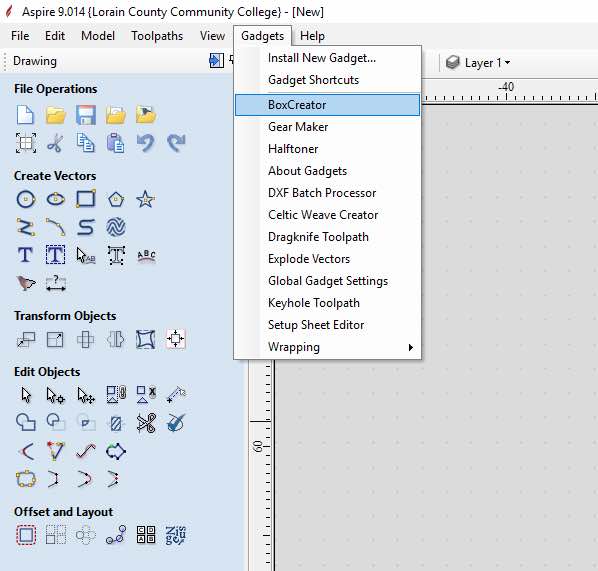This screenshot has height=571, width=598.
Task: Undo the last action
Action: (146, 143)
